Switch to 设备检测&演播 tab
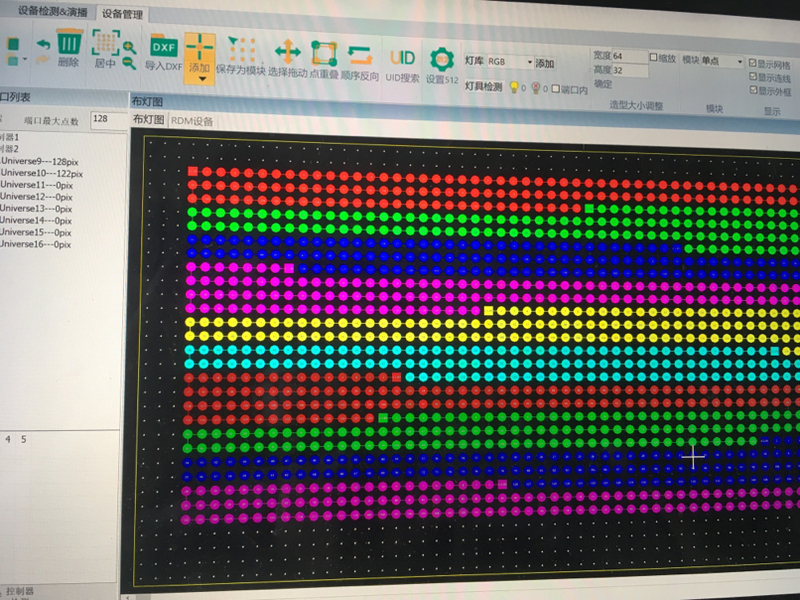This screenshot has height=600, width=800. pos(53,11)
